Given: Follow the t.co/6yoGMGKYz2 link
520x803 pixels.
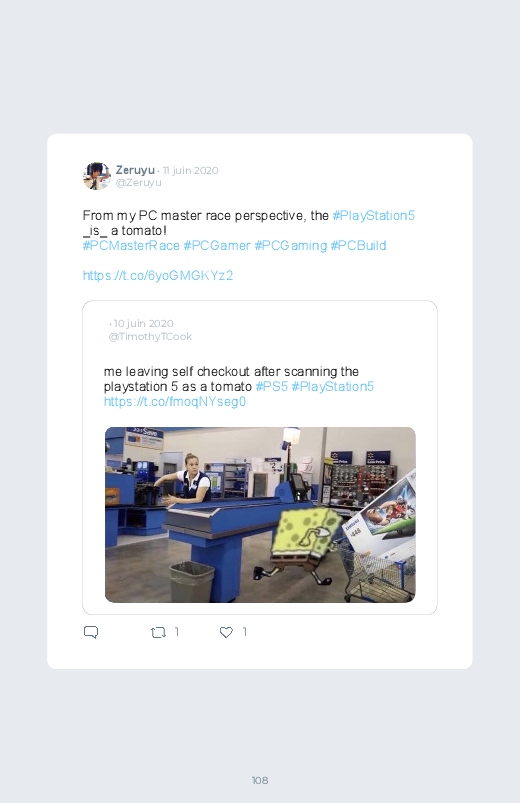Looking at the screenshot, I should pyautogui.click(x=158, y=276).
